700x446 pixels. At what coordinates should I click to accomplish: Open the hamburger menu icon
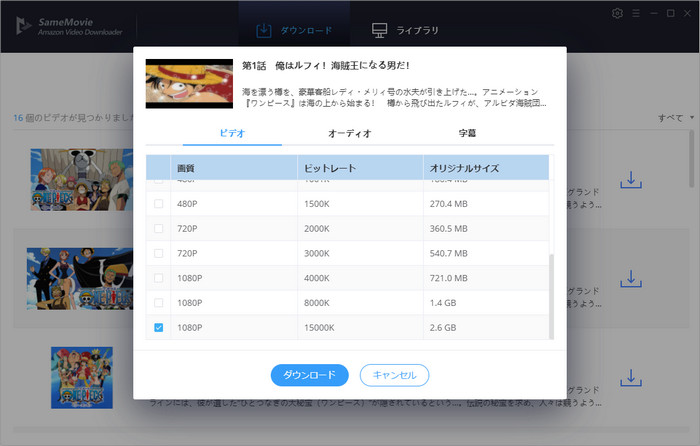click(x=636, y=14)
